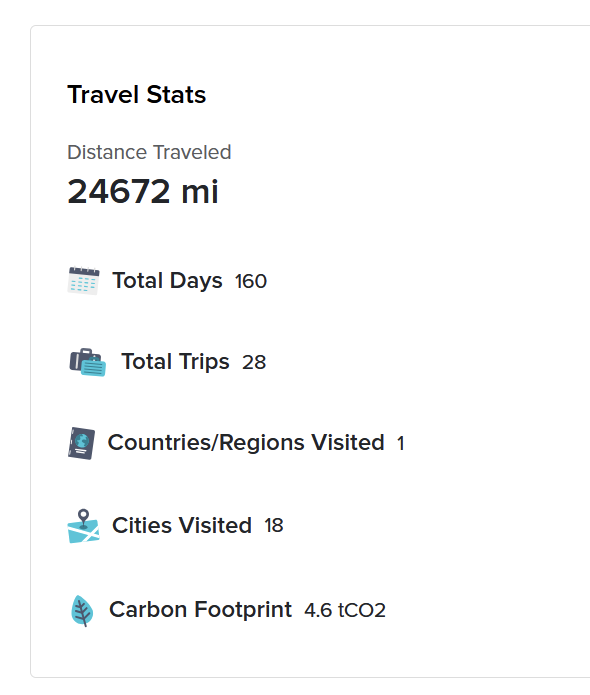
Task: Click the calendar icon beside Total Days
Action: pos(83,281)
